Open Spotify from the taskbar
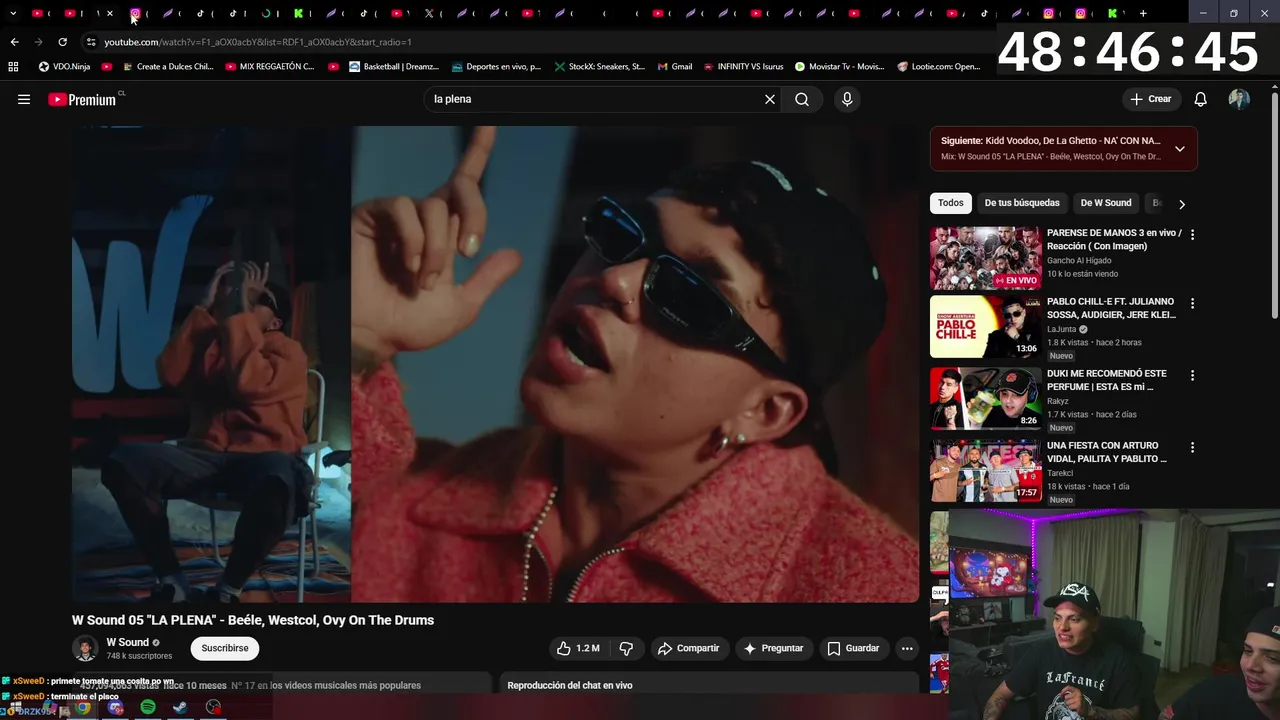 148,707
